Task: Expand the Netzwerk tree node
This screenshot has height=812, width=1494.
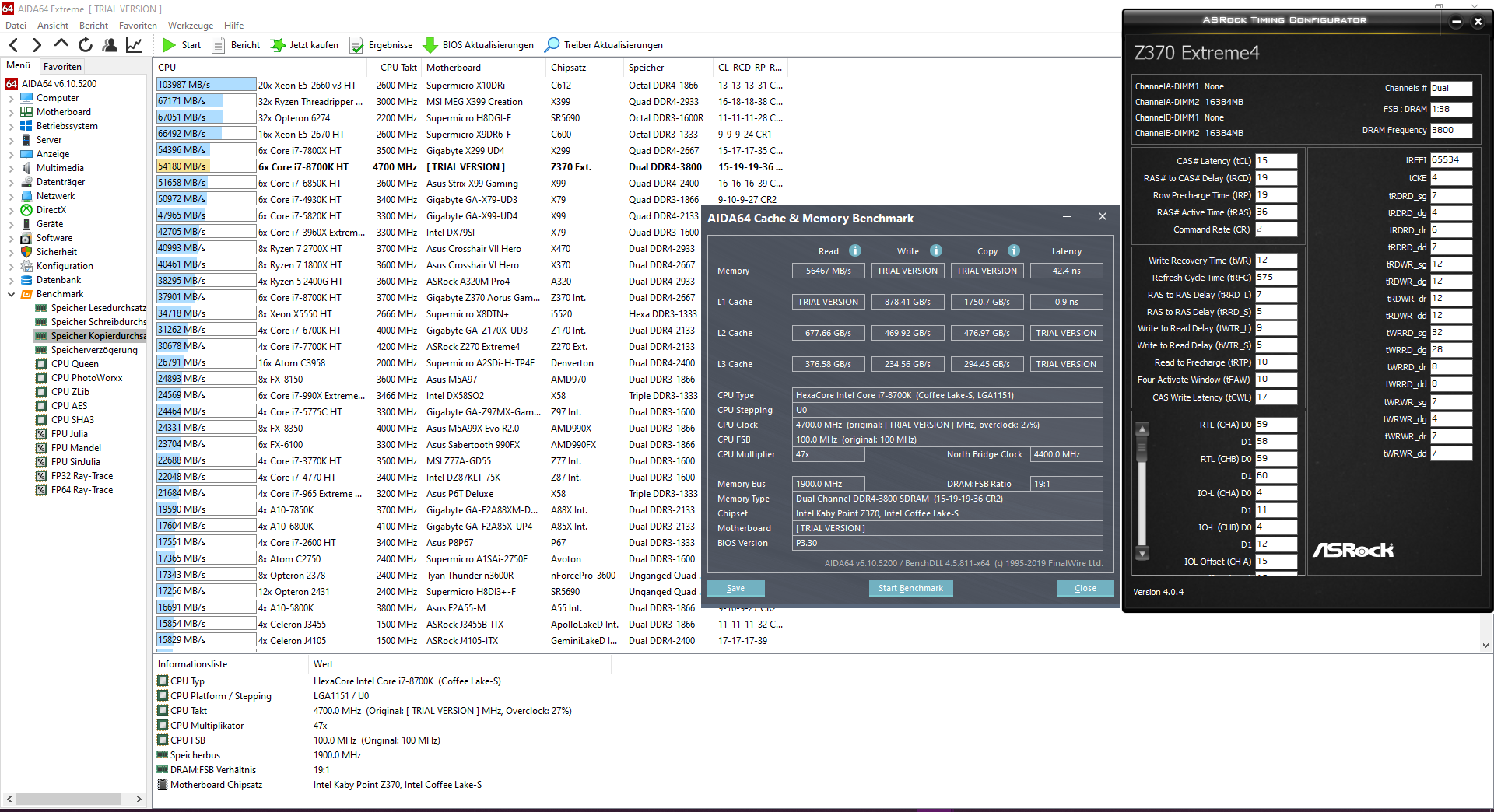Action: point(11,197)
